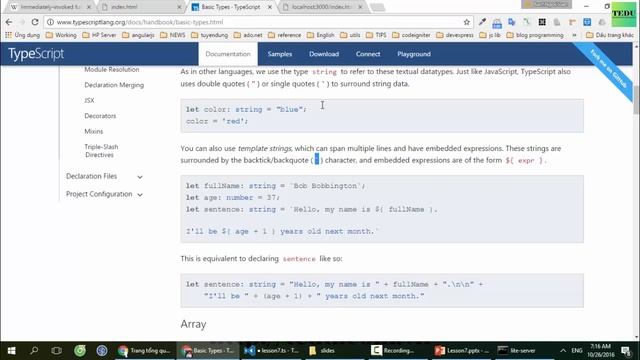Open the Documentation nav tab

pos(228,54)
